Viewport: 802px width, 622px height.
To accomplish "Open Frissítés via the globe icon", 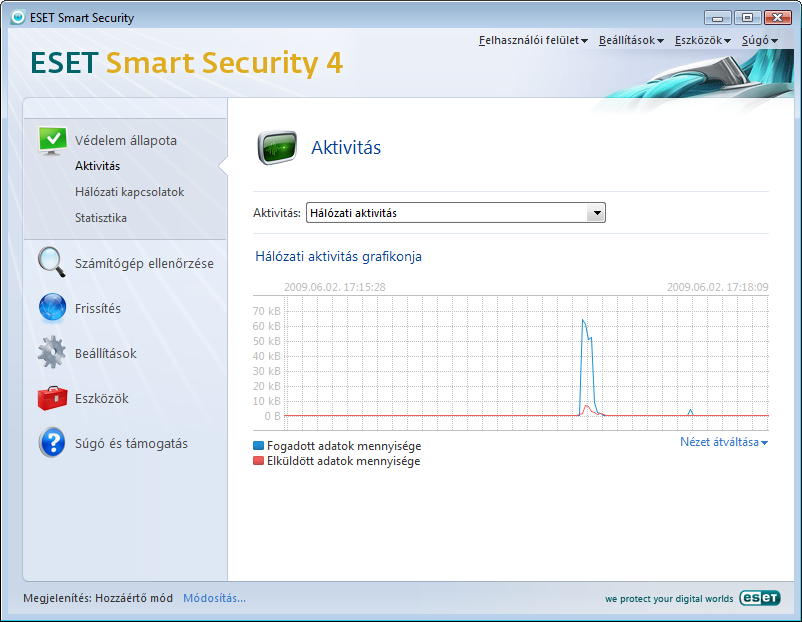I will 52,307.
